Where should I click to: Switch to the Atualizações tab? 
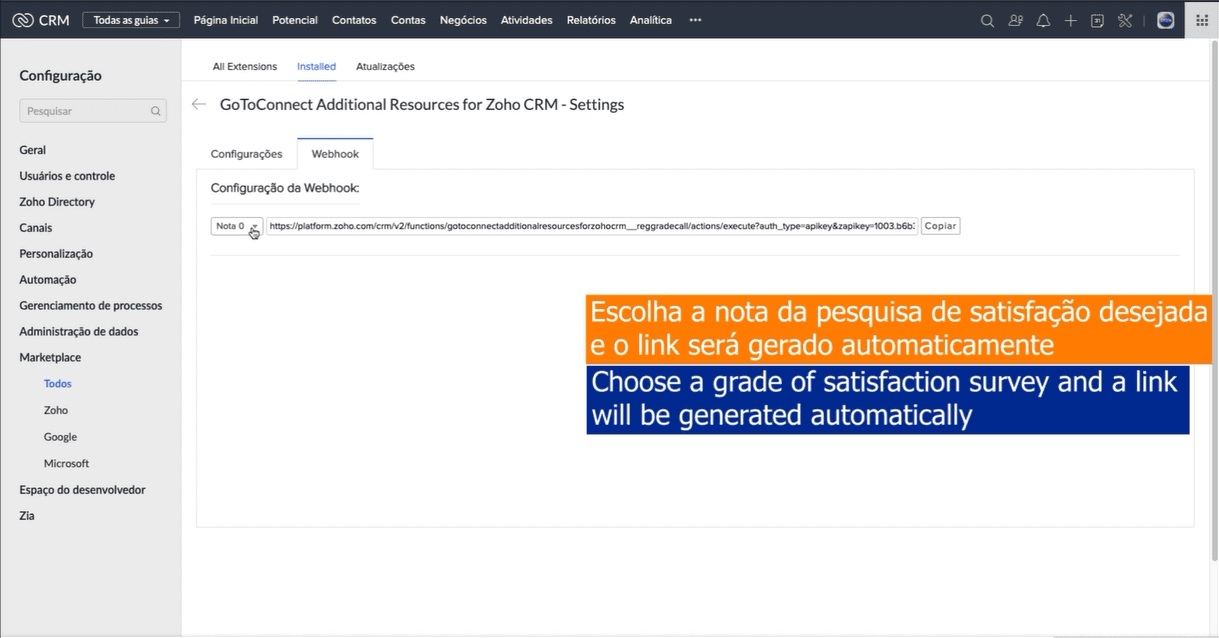click(385, 67)
